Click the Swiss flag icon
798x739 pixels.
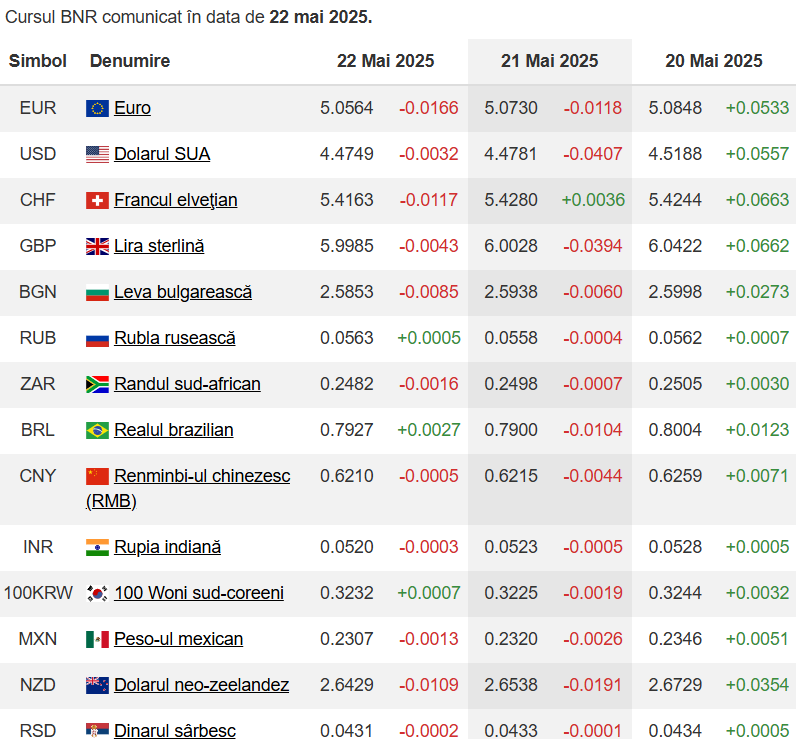point(97,201)
